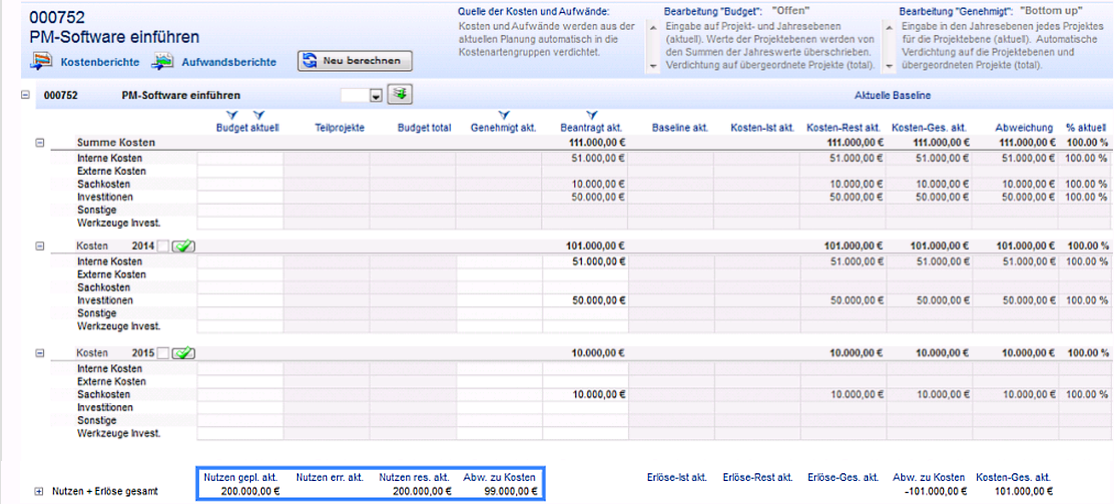Viewport: 1114px width, 504px height.
Task: Click the green arrow icon beside project dropdown
Action: coord(401,95)
